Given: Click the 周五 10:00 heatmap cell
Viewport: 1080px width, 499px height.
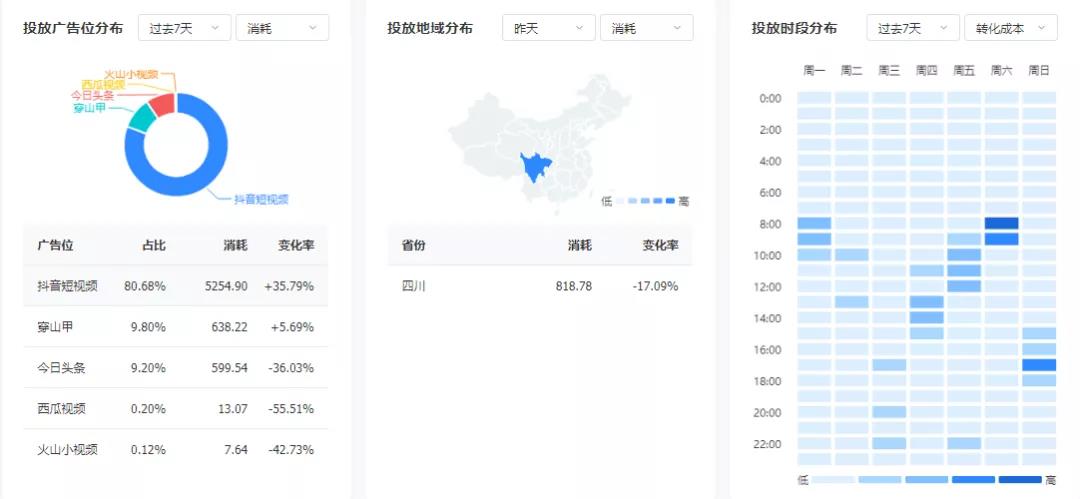Looking at the screenshot, I should pos(964,255).
